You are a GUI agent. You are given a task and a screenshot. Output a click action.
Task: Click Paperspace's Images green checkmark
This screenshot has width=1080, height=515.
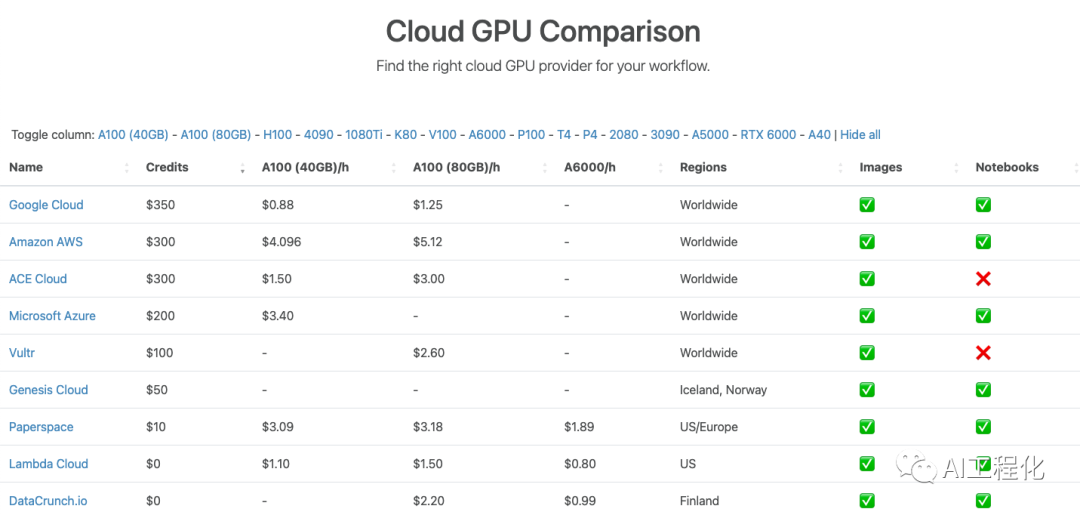click(x=867, y=427)
